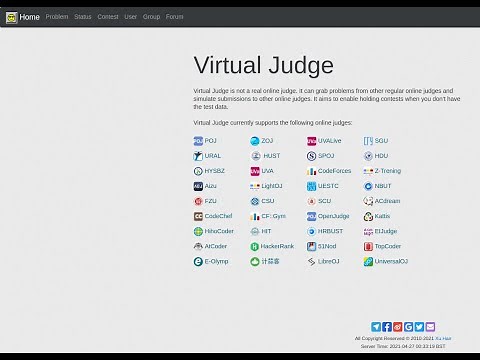Click the NBUT judge icon
This screenshot has height=360, width=480.
368,186
